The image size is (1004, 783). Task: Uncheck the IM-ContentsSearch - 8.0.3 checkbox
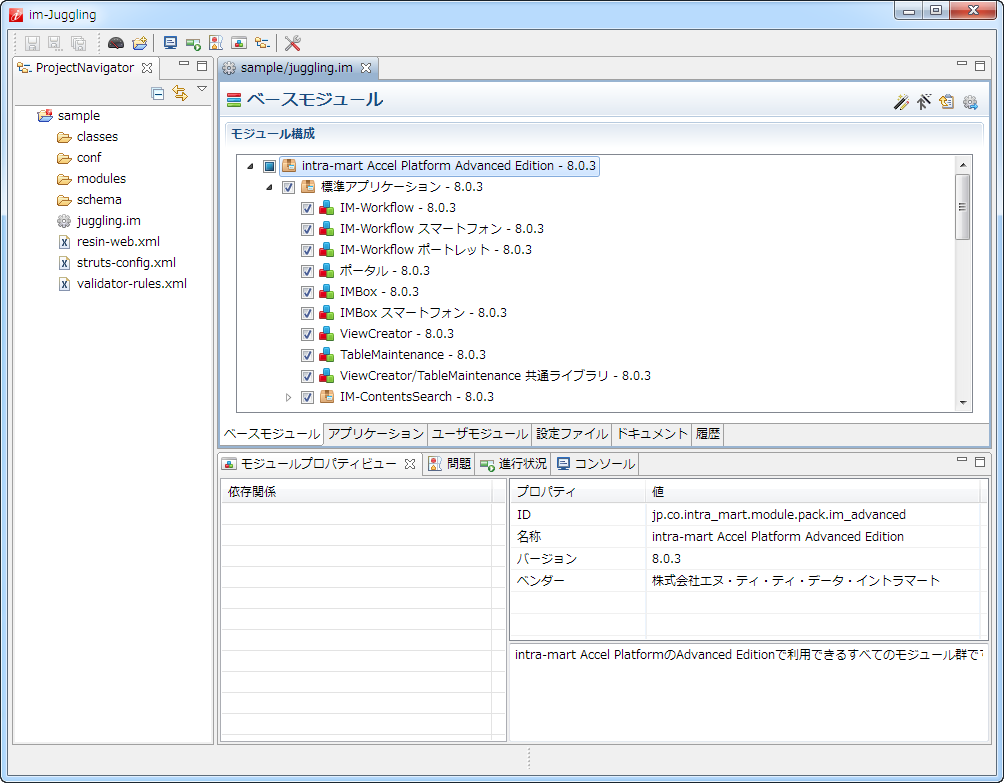pos(307,398)
